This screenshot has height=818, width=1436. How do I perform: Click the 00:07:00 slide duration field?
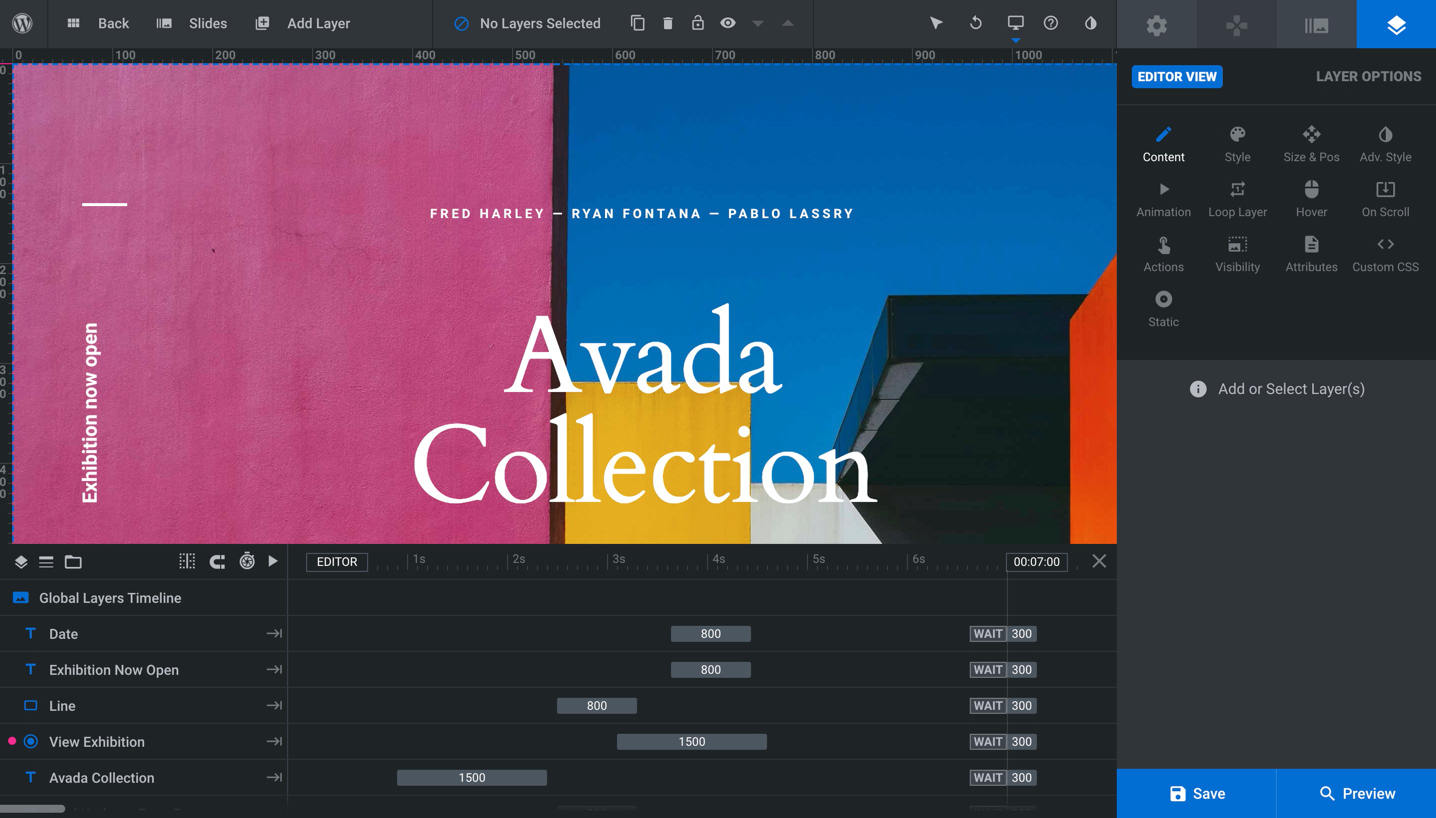coord(1037,562)
